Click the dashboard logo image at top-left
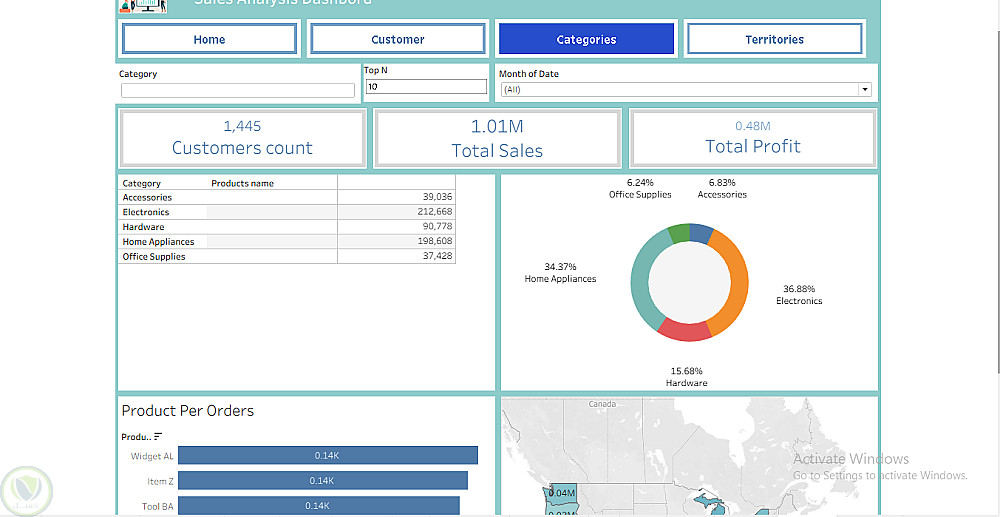 [x=143, y=6]
